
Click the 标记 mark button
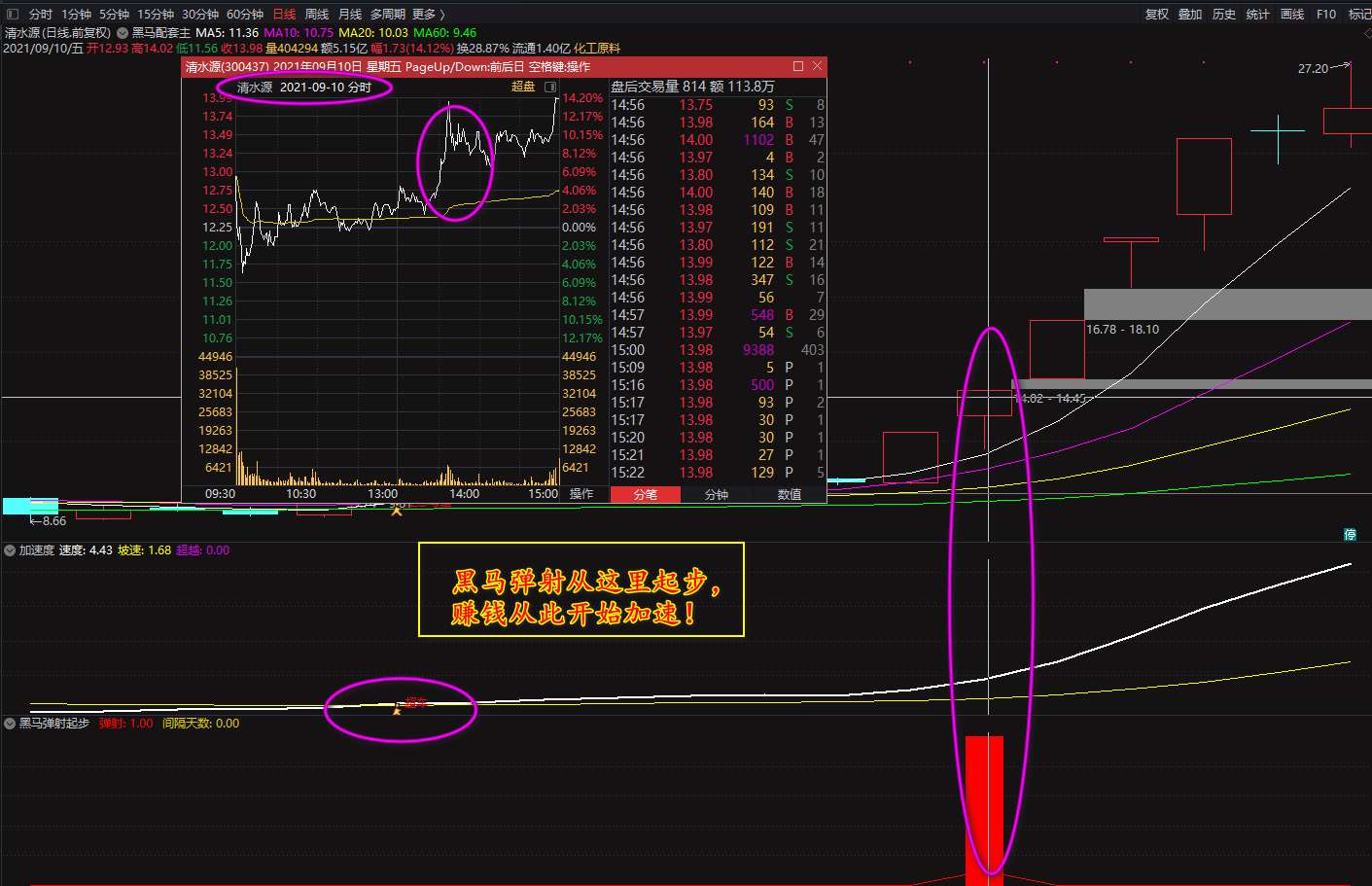1359,15
